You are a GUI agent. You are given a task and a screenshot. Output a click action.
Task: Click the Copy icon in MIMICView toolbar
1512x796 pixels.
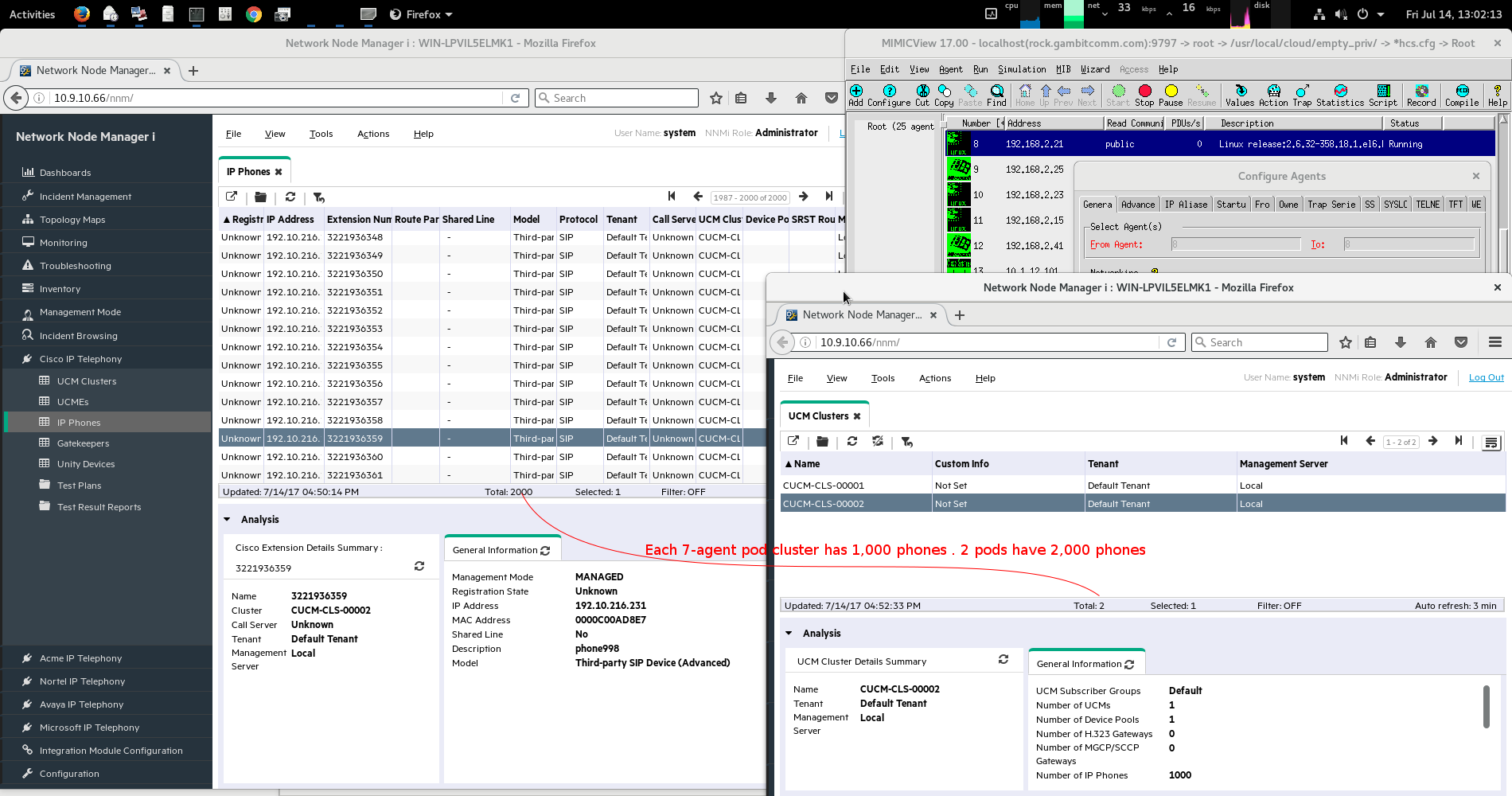[944, 96]
